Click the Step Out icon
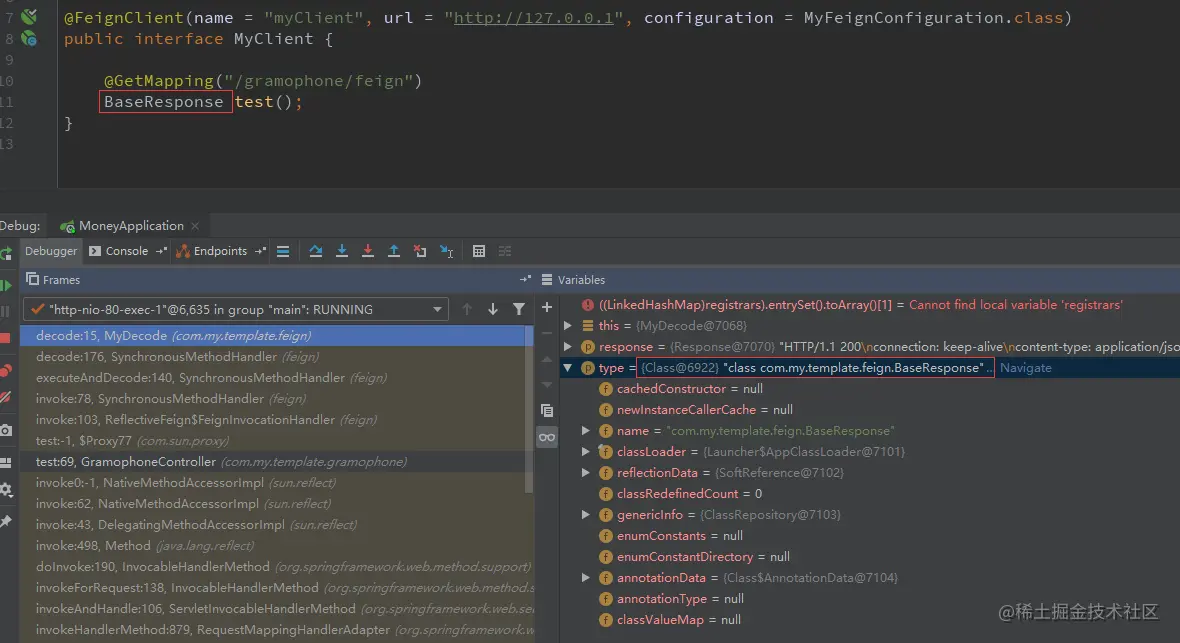This screenshot has height=643, width=1180. [394, 251]
